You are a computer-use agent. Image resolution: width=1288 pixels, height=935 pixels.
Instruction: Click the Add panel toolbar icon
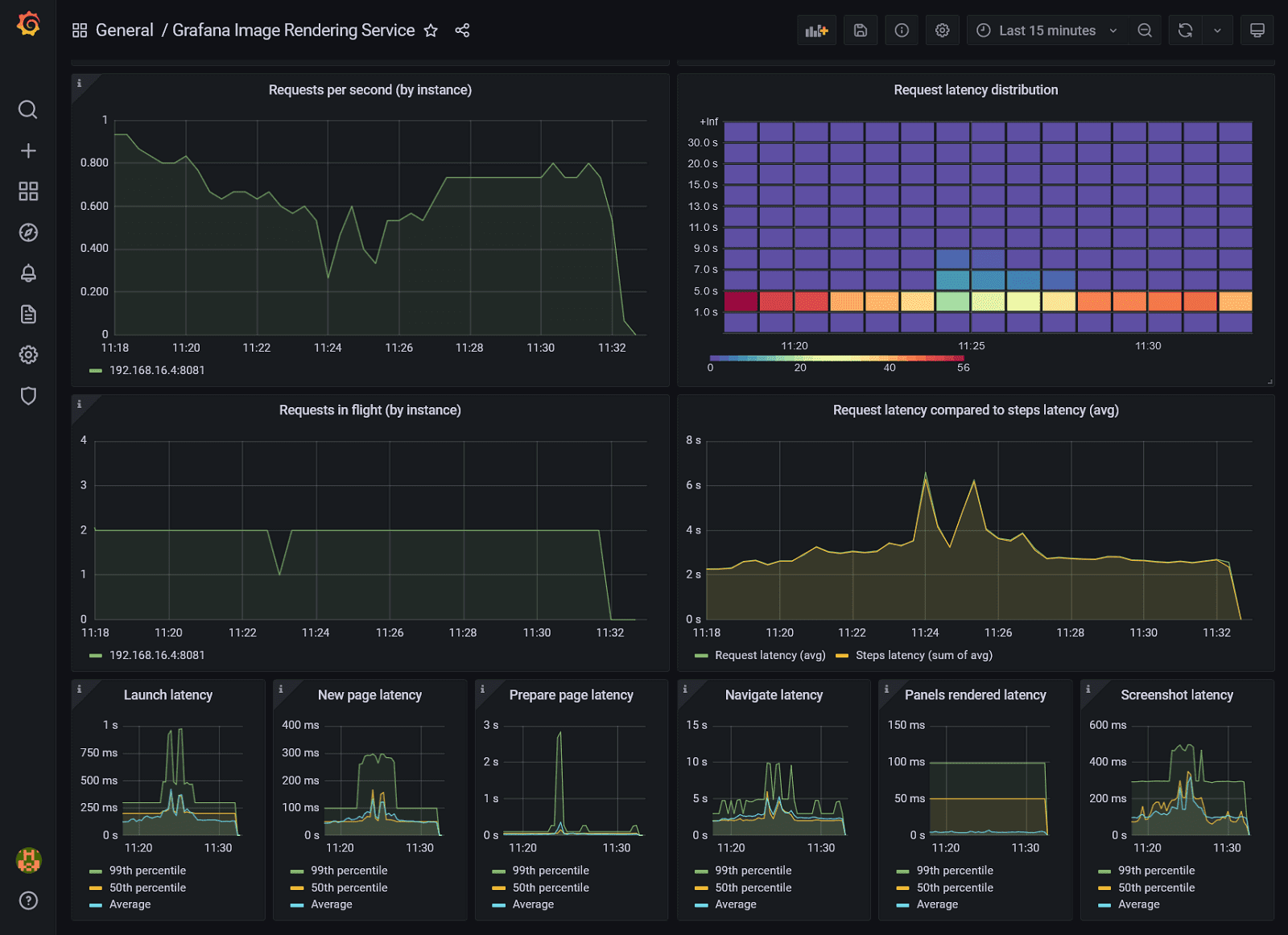tap(816, 31)
